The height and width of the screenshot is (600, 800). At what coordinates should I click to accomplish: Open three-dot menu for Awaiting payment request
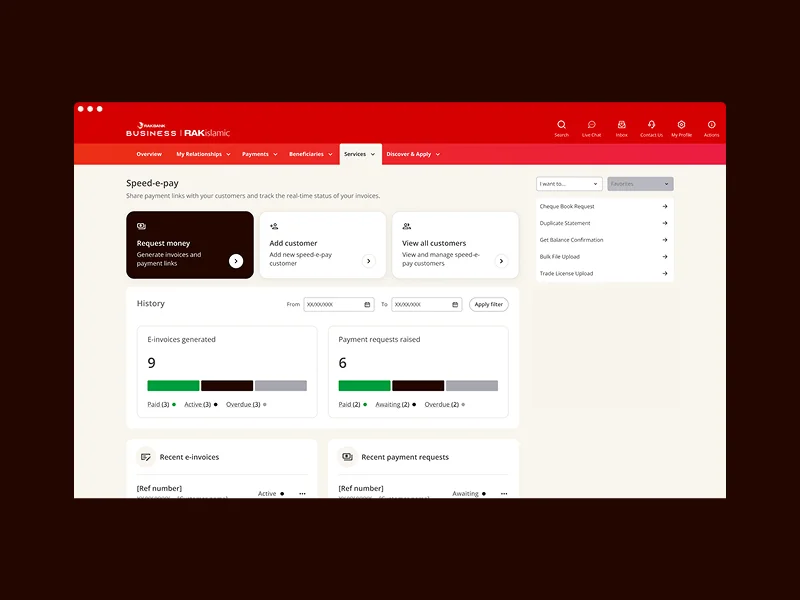tap(504, 494)
